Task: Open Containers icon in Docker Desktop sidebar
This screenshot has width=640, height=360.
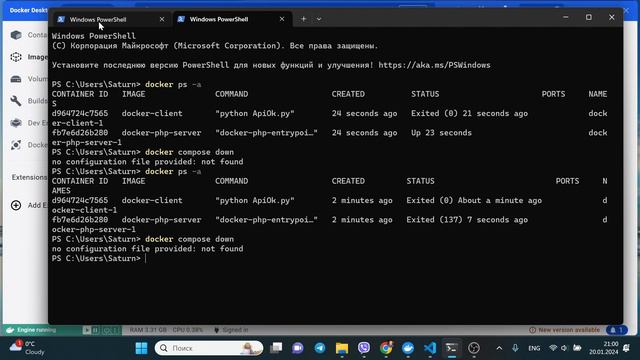Action: pos(16,35)
